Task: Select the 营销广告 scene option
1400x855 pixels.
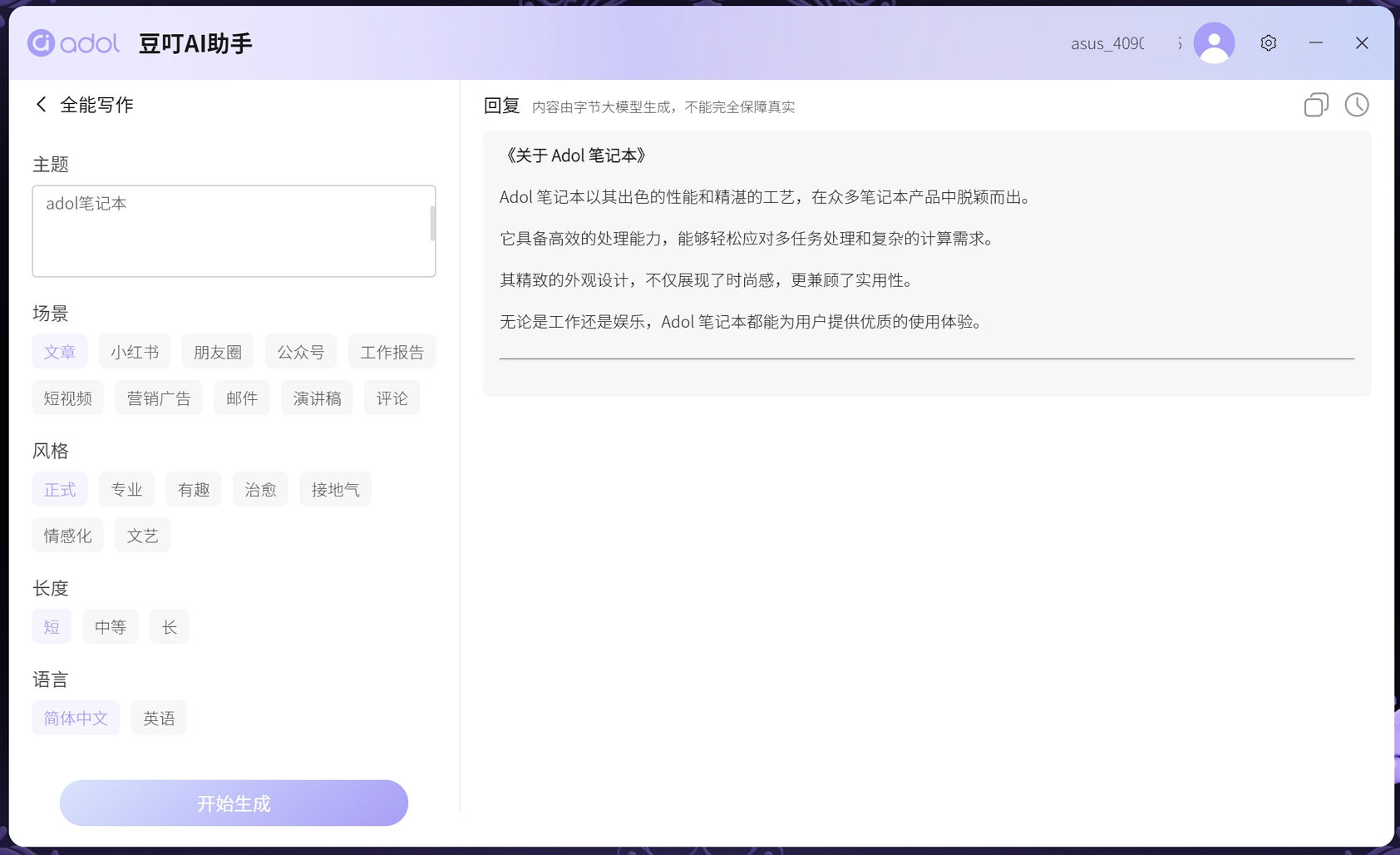Action: pyautogui.click(x=159, y=398)
